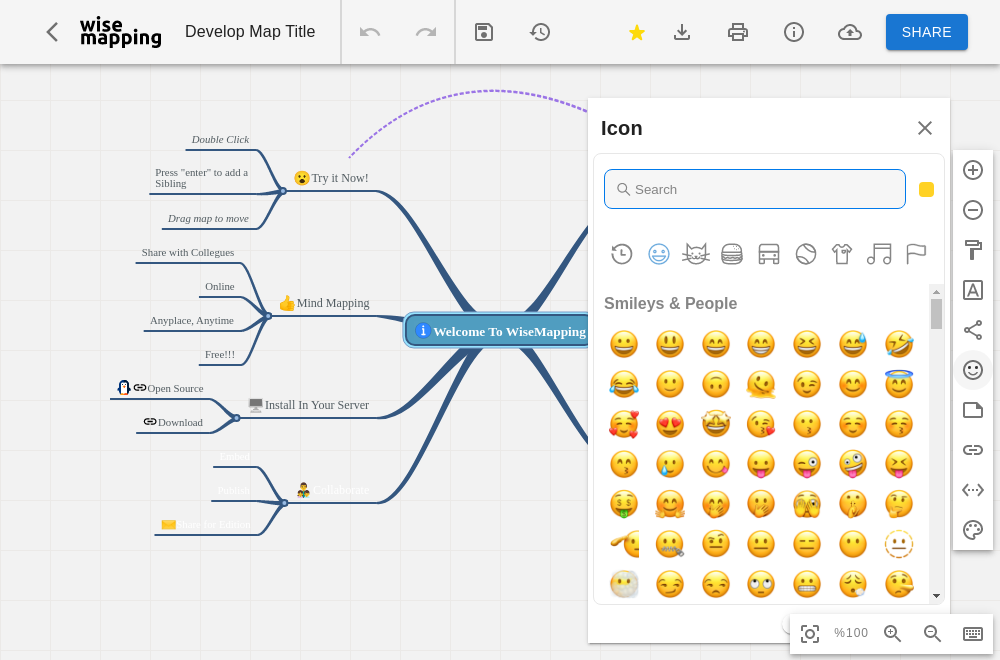Screen dimensions: 1000x660
Task: Zoom in with the magnifier plus
Action: coord(892,633)
